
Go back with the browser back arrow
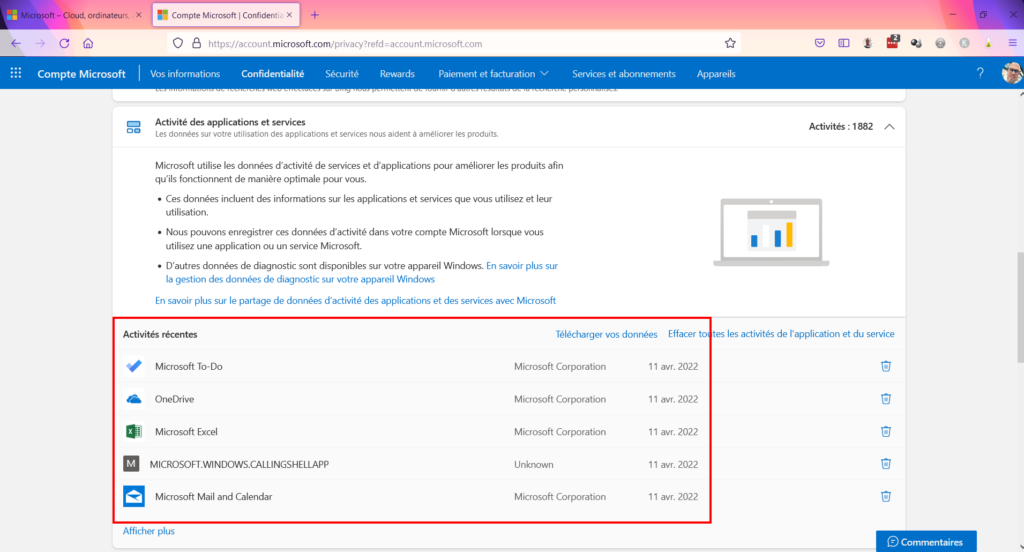pyautogui.click(x=16, y=43)
